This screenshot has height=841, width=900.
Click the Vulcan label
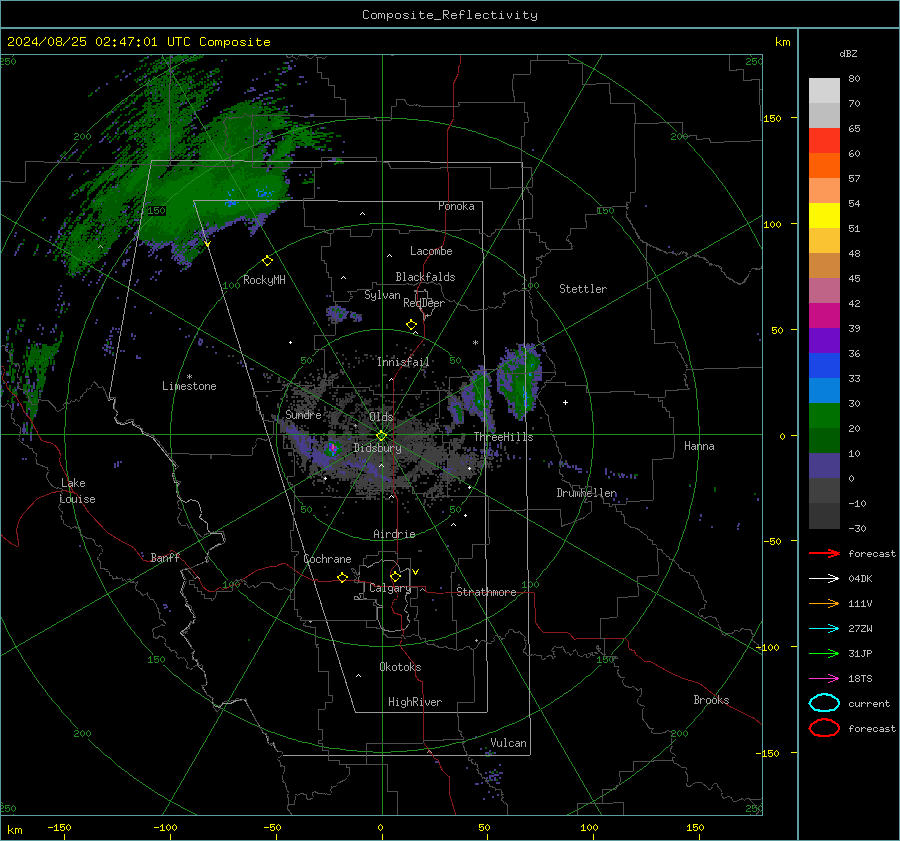tap(508, 743)
